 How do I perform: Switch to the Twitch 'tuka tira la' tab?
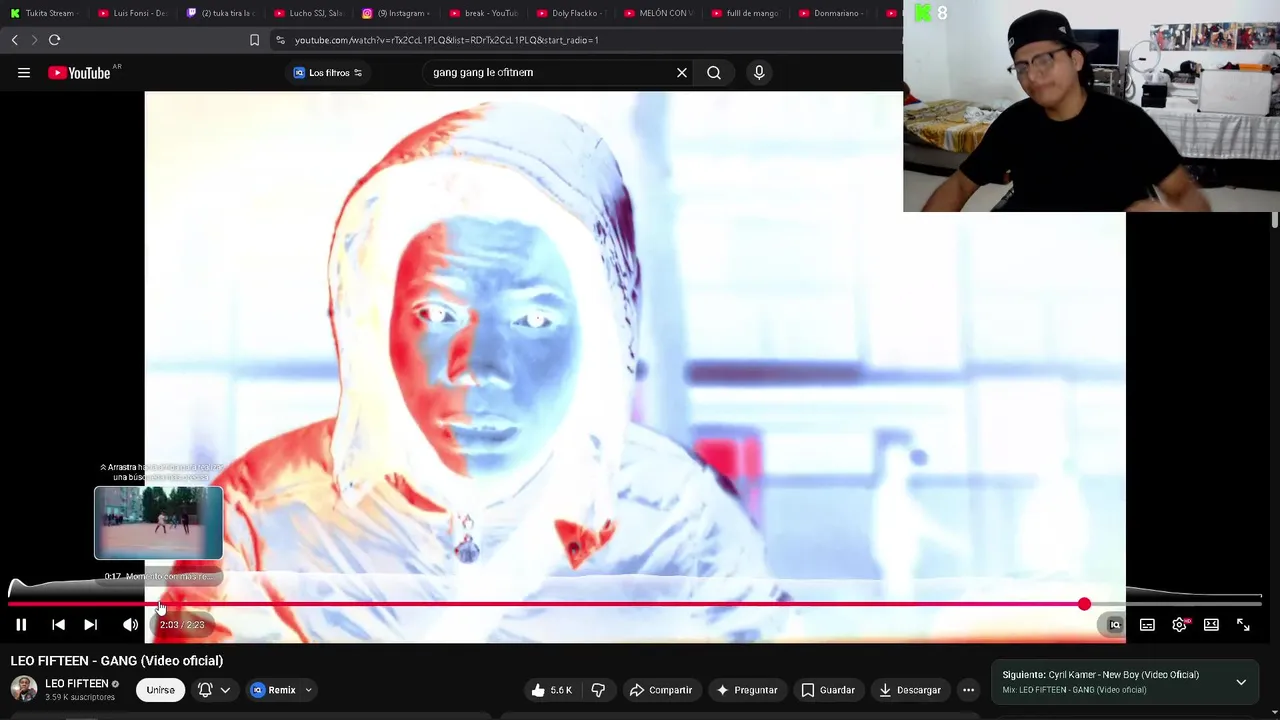pos(220,13)
